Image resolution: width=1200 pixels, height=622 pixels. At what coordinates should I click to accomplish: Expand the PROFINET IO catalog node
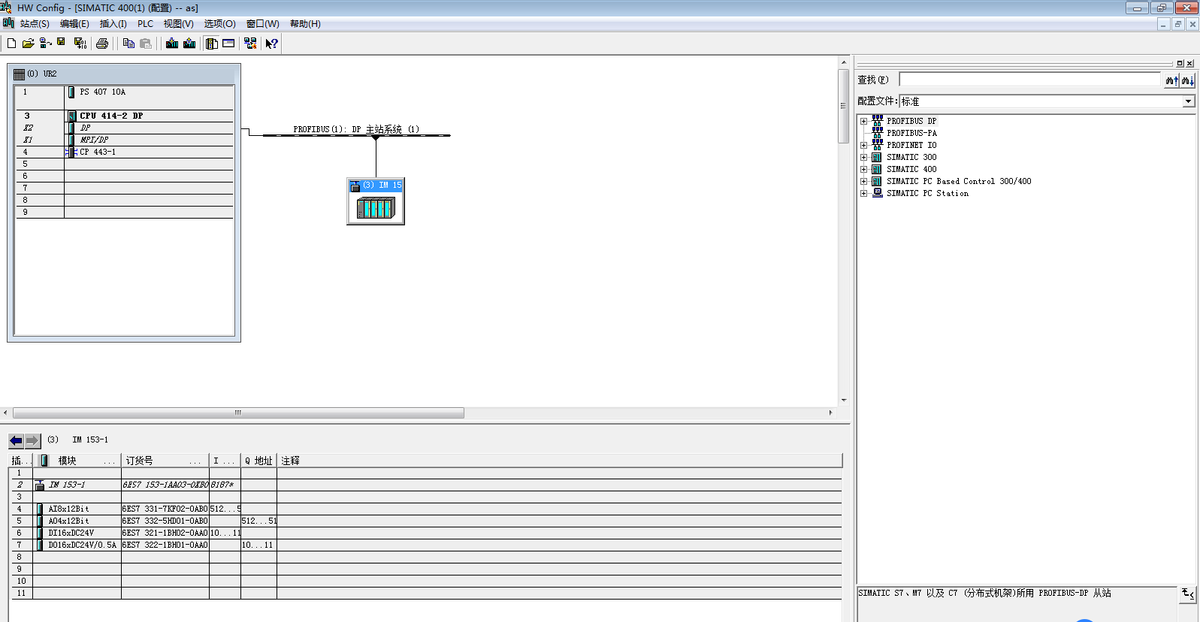[x=864, y=145]
